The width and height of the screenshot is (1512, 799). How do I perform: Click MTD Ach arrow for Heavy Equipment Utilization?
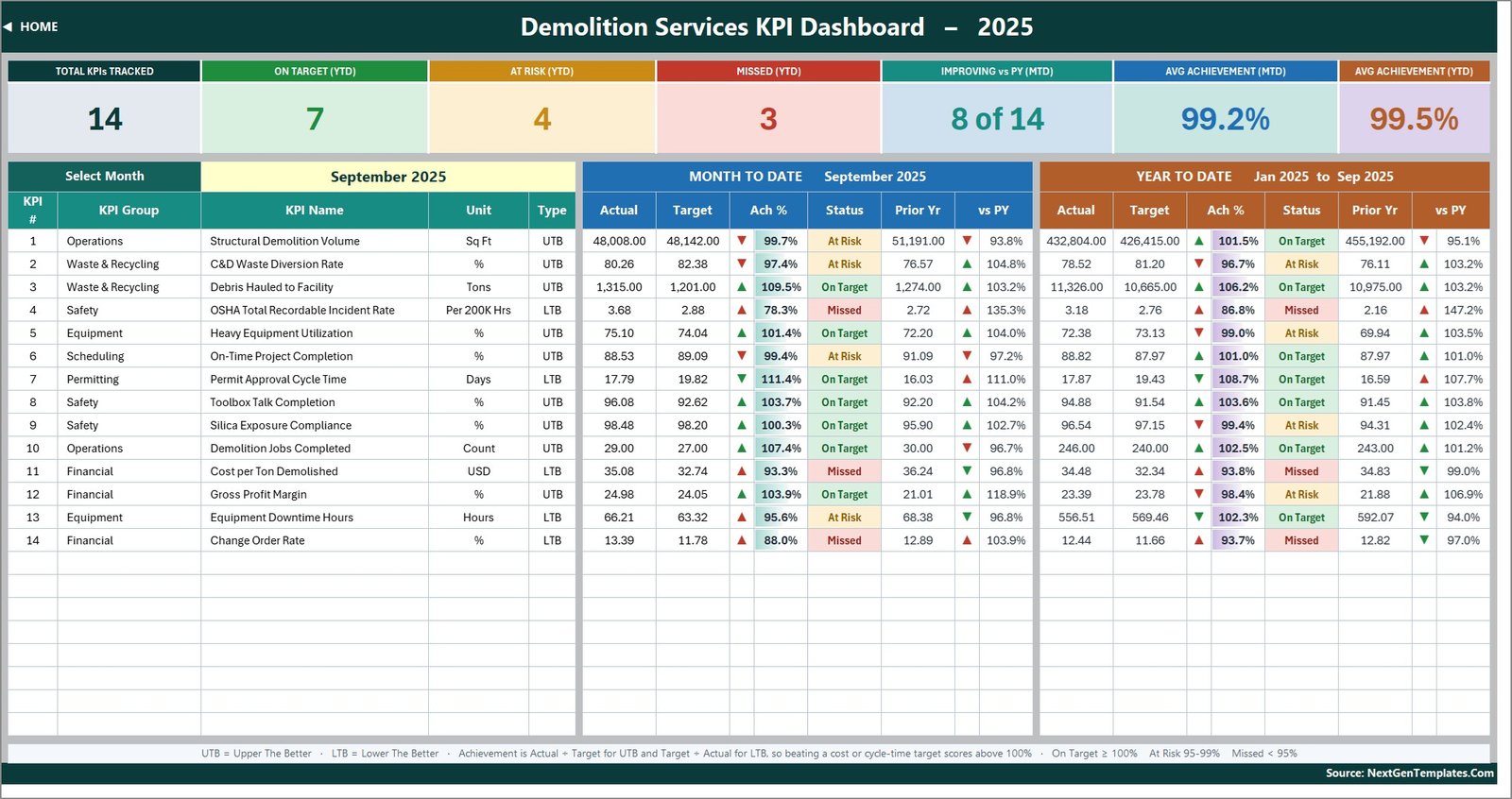coord(742,333)
